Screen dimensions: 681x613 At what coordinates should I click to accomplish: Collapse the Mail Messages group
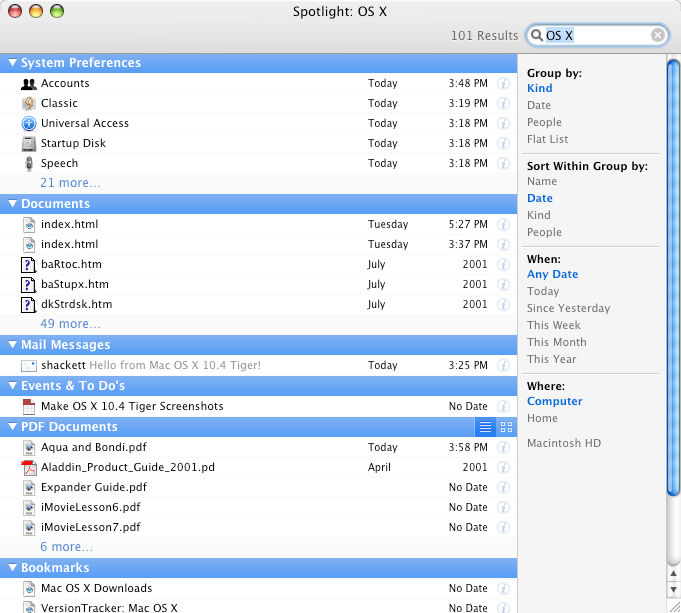click(x=12, y=346)
